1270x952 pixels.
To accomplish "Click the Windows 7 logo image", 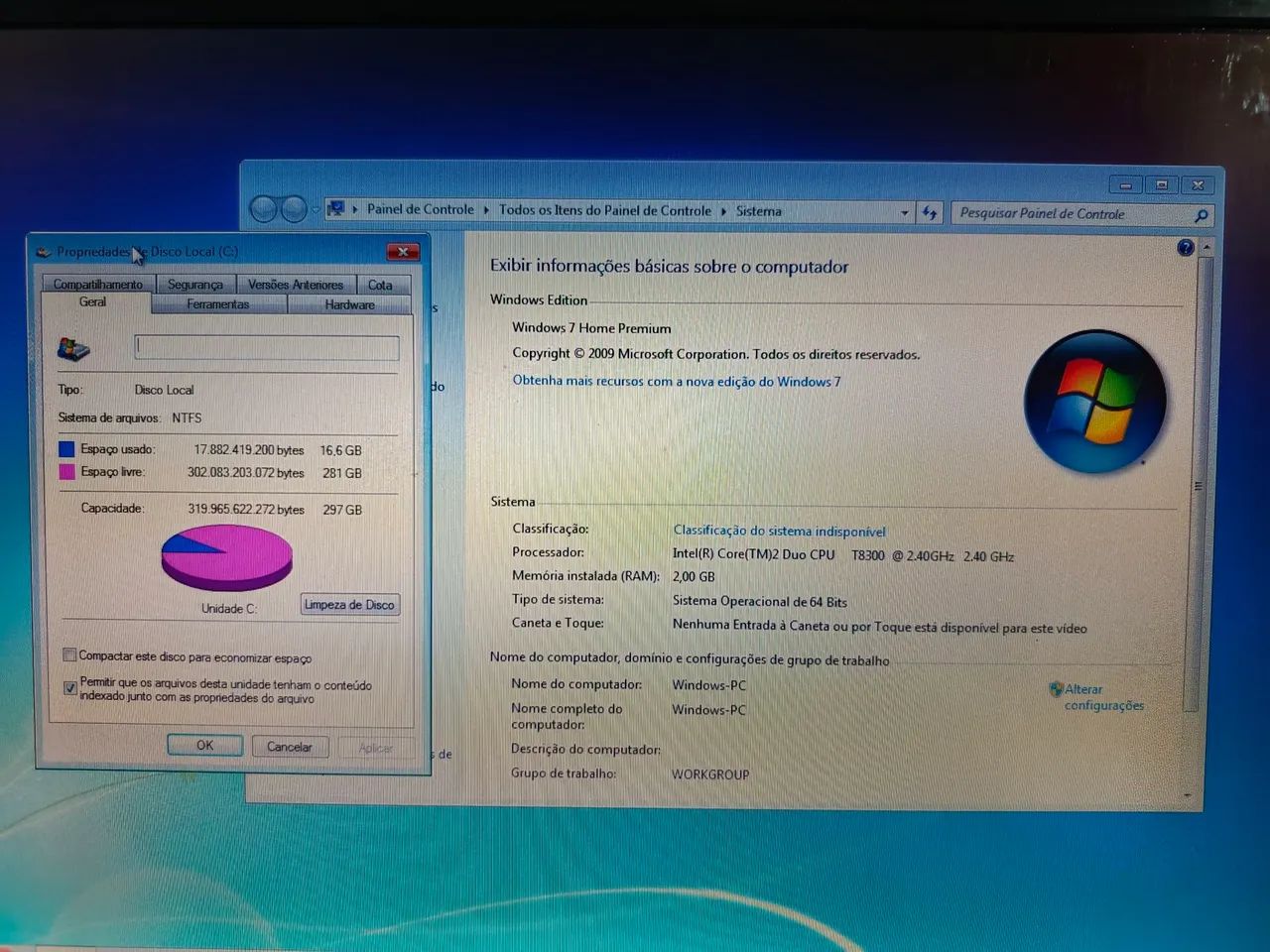I will [x=1094, y=401].
